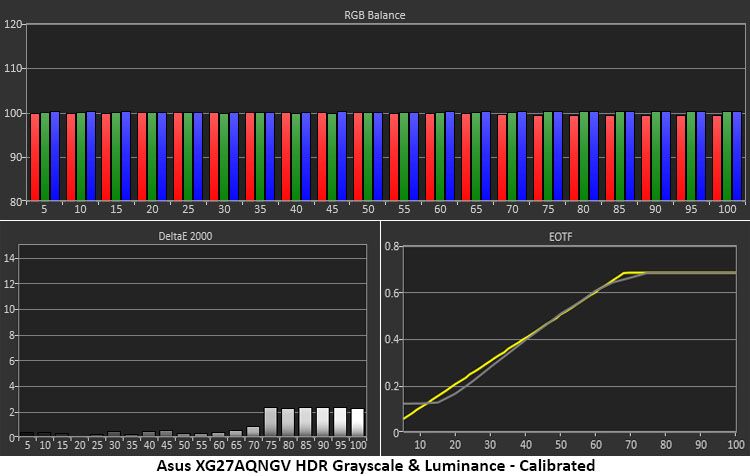
Task: Click the 10 x-axis label under EOTF
Action: click(x=420, y=444)
